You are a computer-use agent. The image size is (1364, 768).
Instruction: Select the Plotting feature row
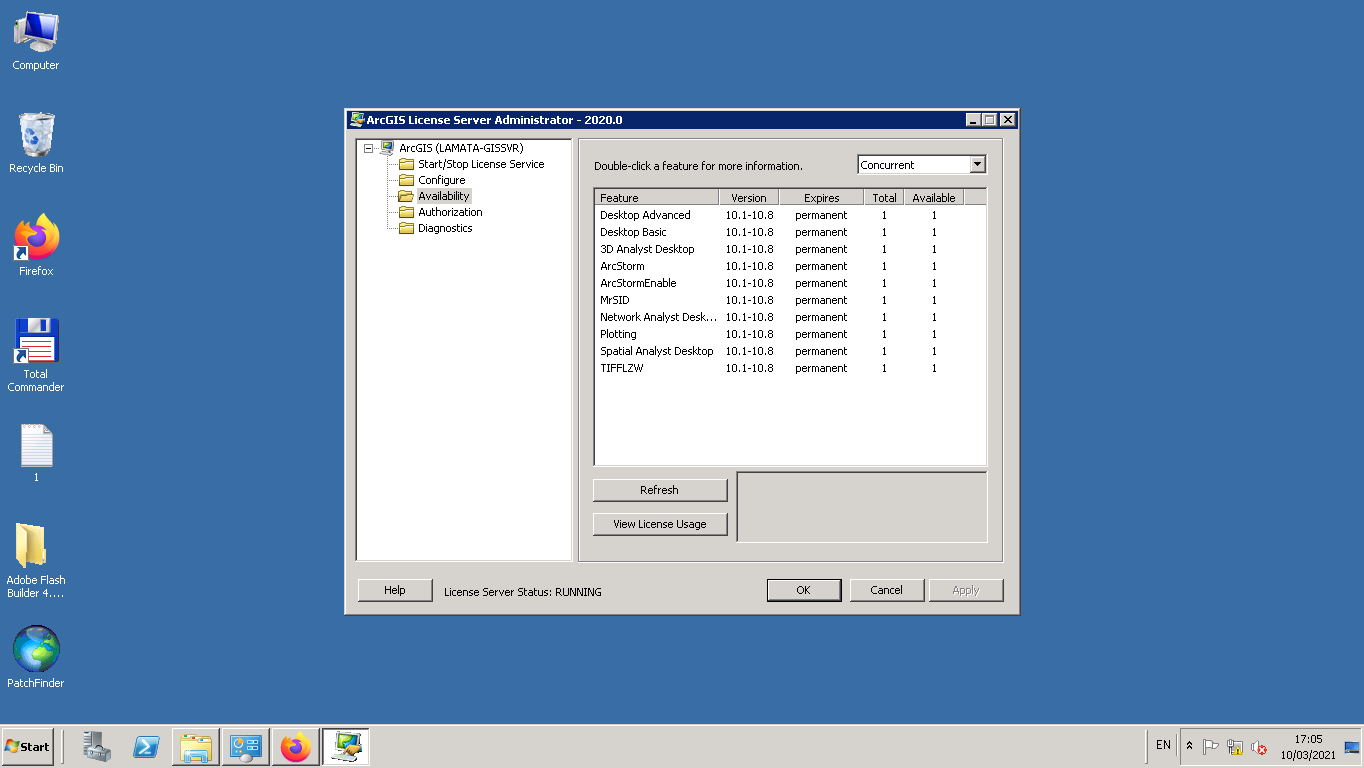pos(790,334)
